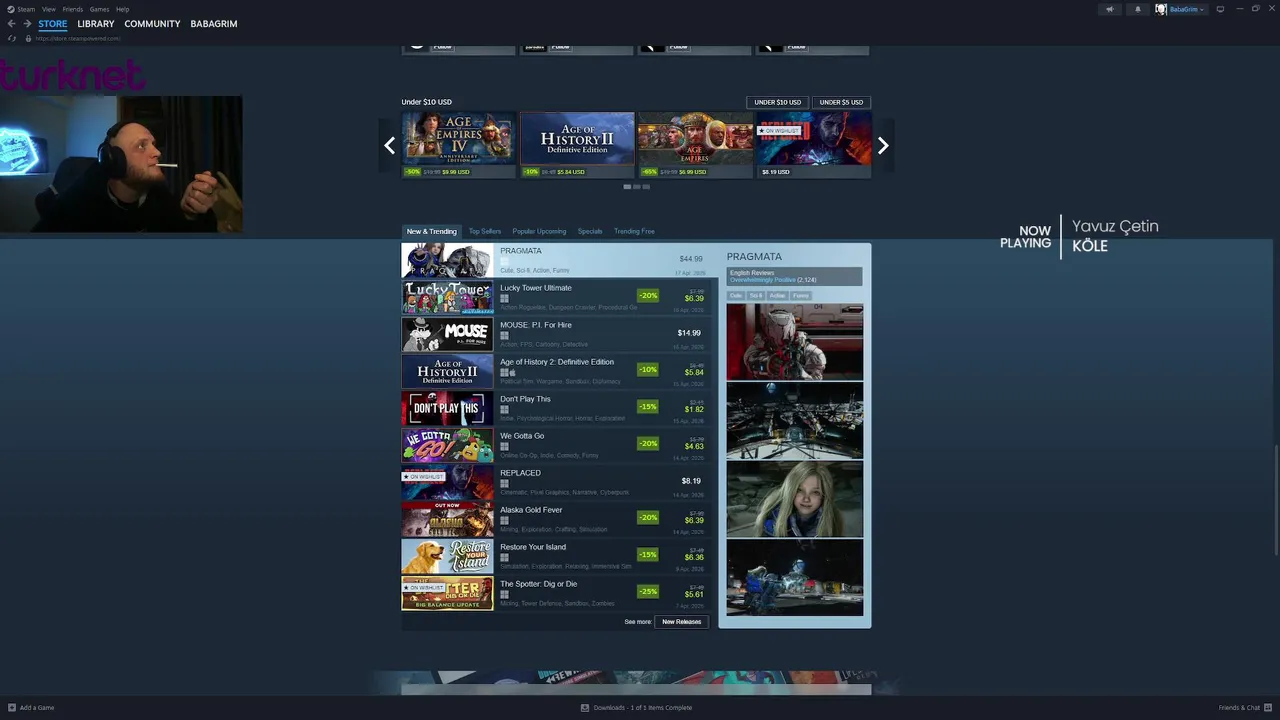Switch to the Specials tab
Viewport: 1280px width, 720px height.
(x=590, y=231)
